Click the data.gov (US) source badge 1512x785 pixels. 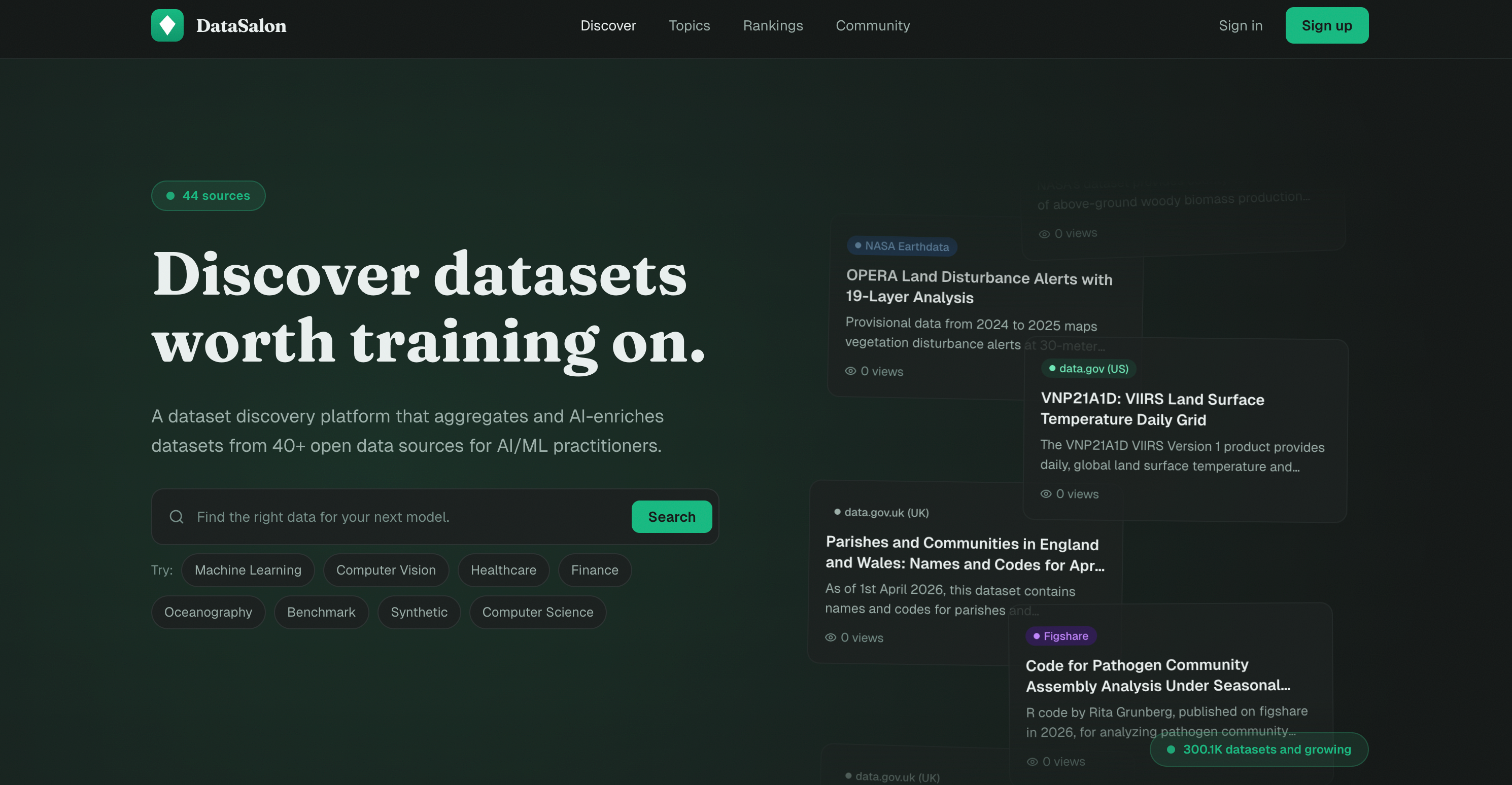[x=1089, y=369]
